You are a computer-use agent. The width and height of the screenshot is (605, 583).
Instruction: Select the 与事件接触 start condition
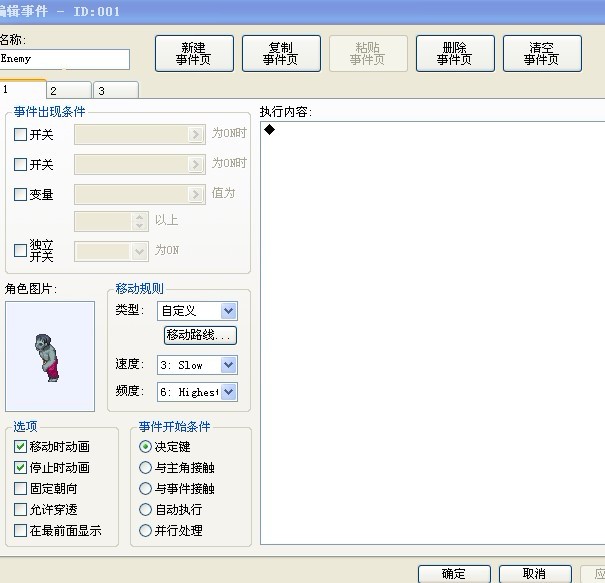click(x=145, y=488)
